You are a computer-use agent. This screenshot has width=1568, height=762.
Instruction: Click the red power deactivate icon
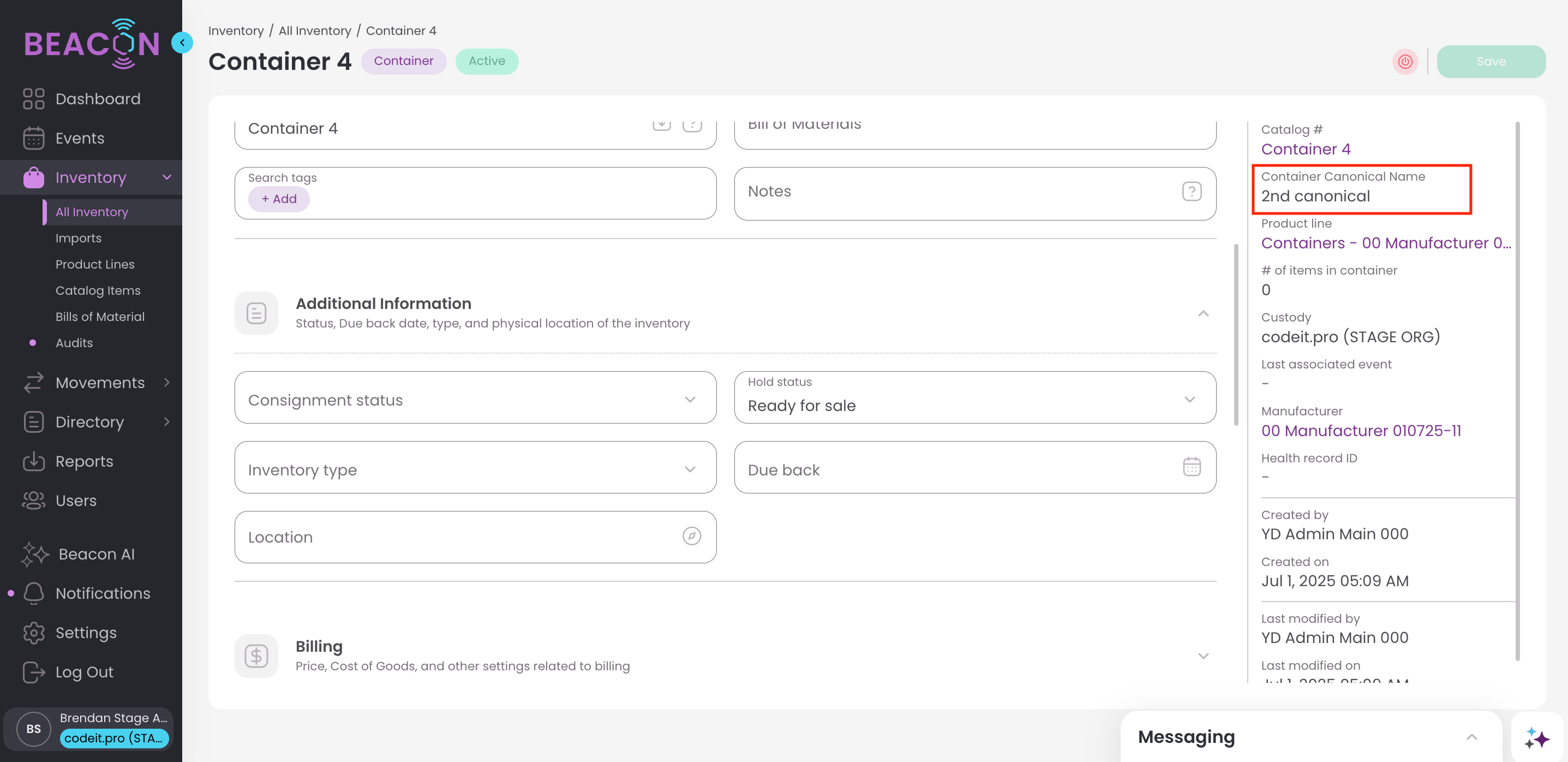[1405, 62]
